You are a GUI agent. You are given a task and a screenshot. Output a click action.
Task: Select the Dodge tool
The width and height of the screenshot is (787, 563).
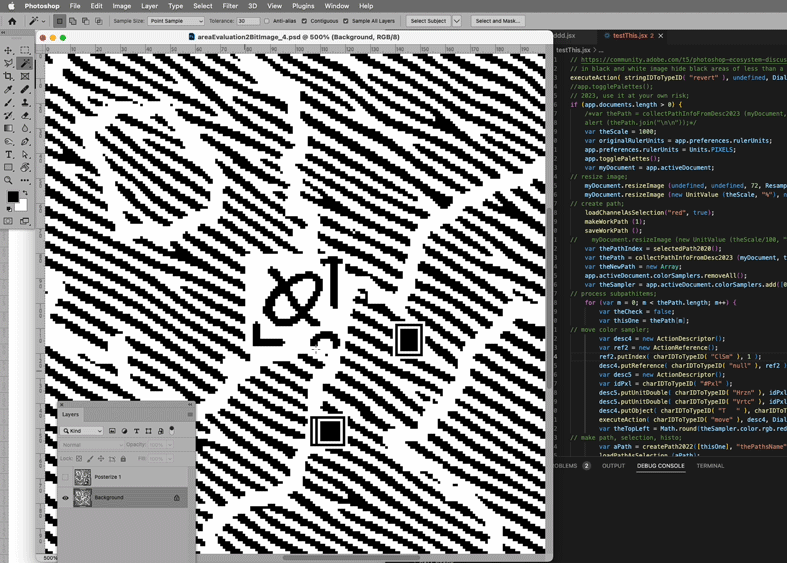9,142
